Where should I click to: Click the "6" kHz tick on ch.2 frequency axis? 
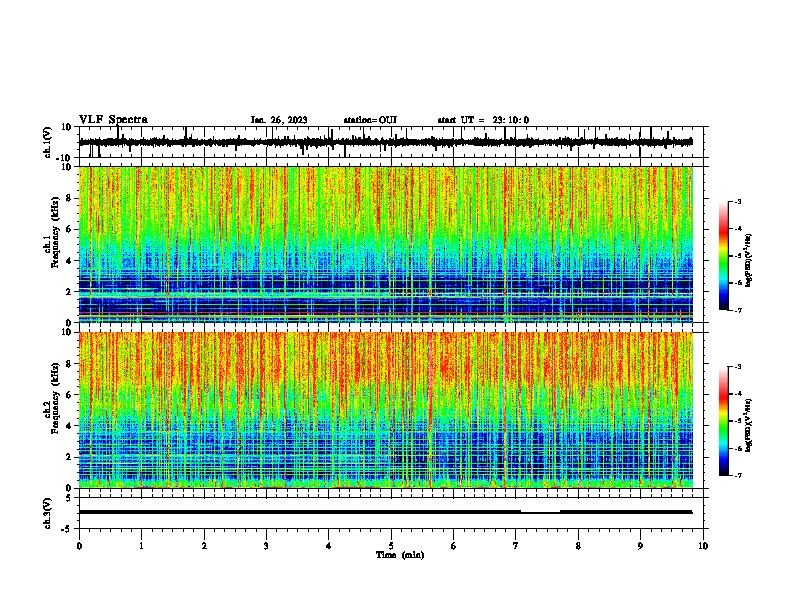(69, 394)
